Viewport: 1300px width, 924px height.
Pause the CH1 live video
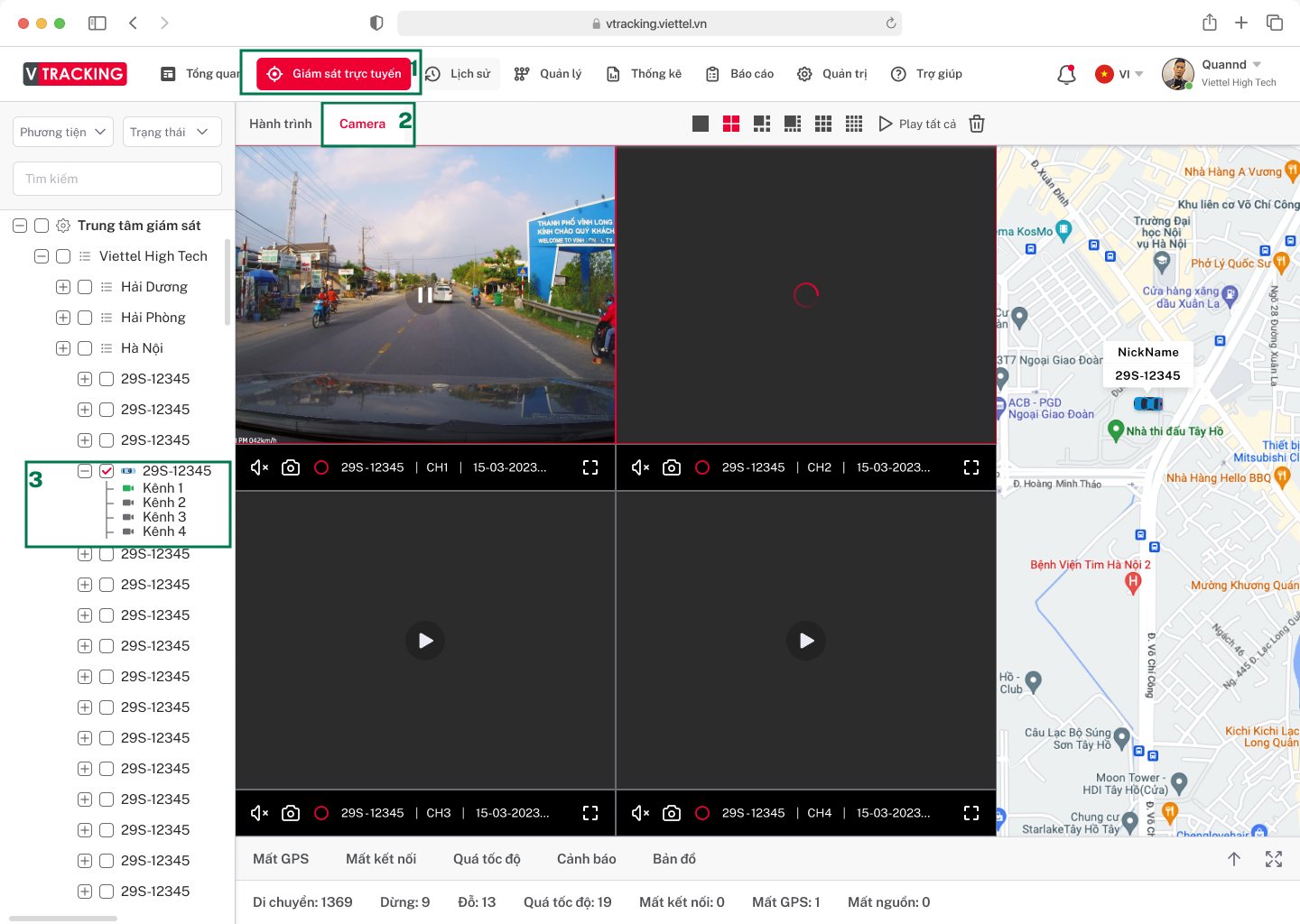pyautogui.click(x=425, y=295)
